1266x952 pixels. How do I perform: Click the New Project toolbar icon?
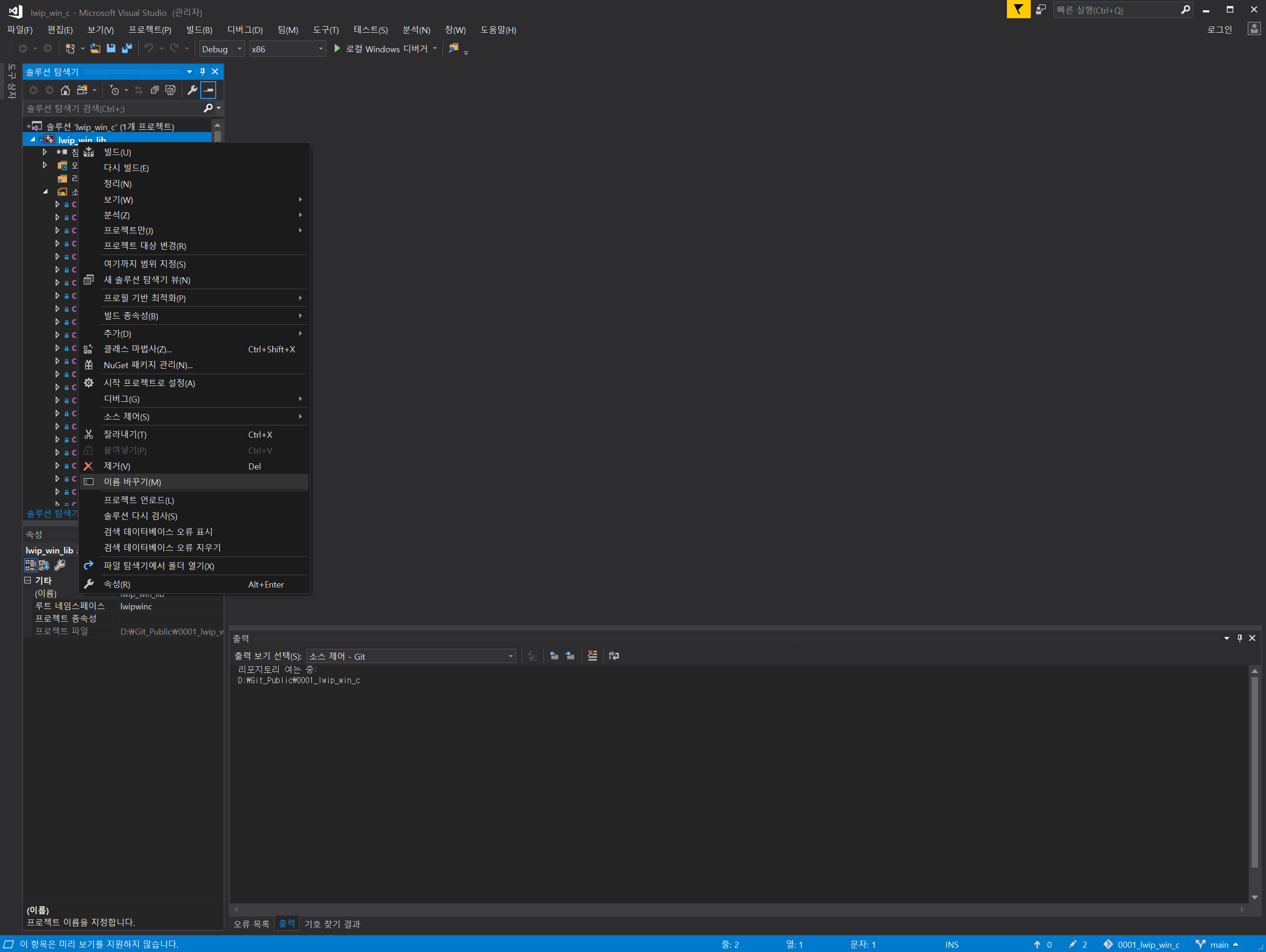tap(70, 49)
